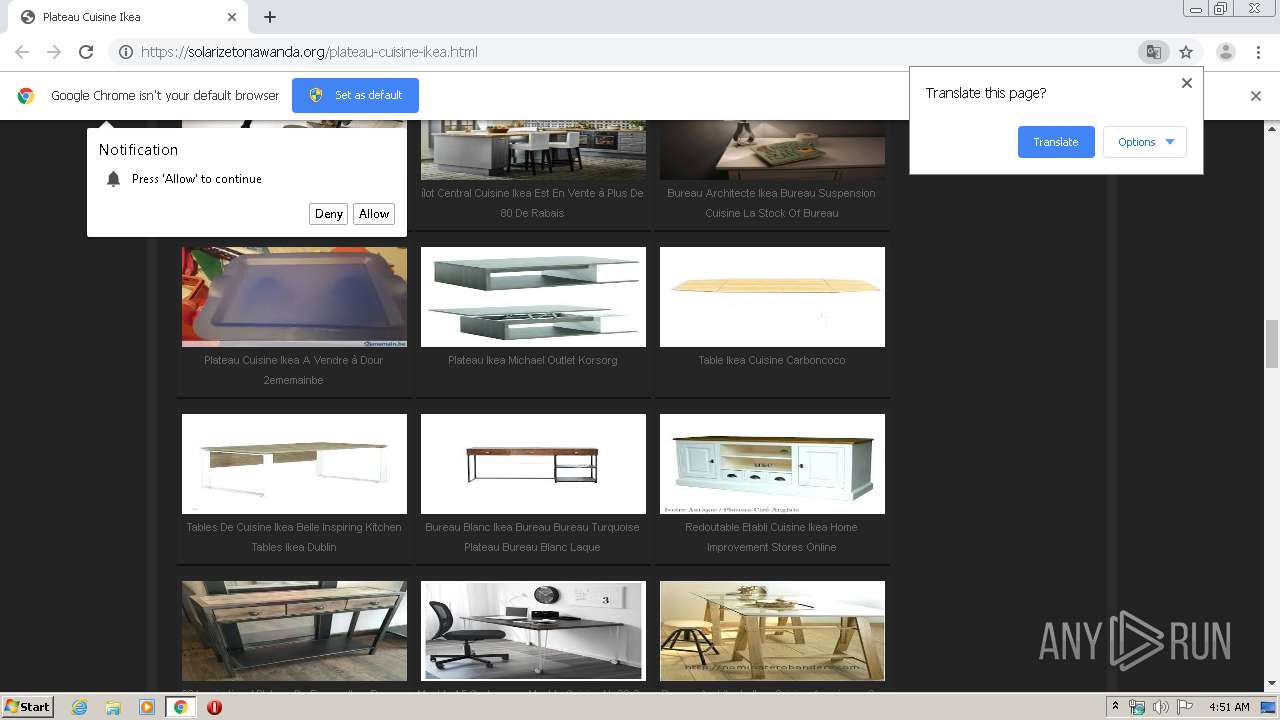This screenshot has width=1280, height=720.
Task: Reload the current page
Action: point(86,52)
